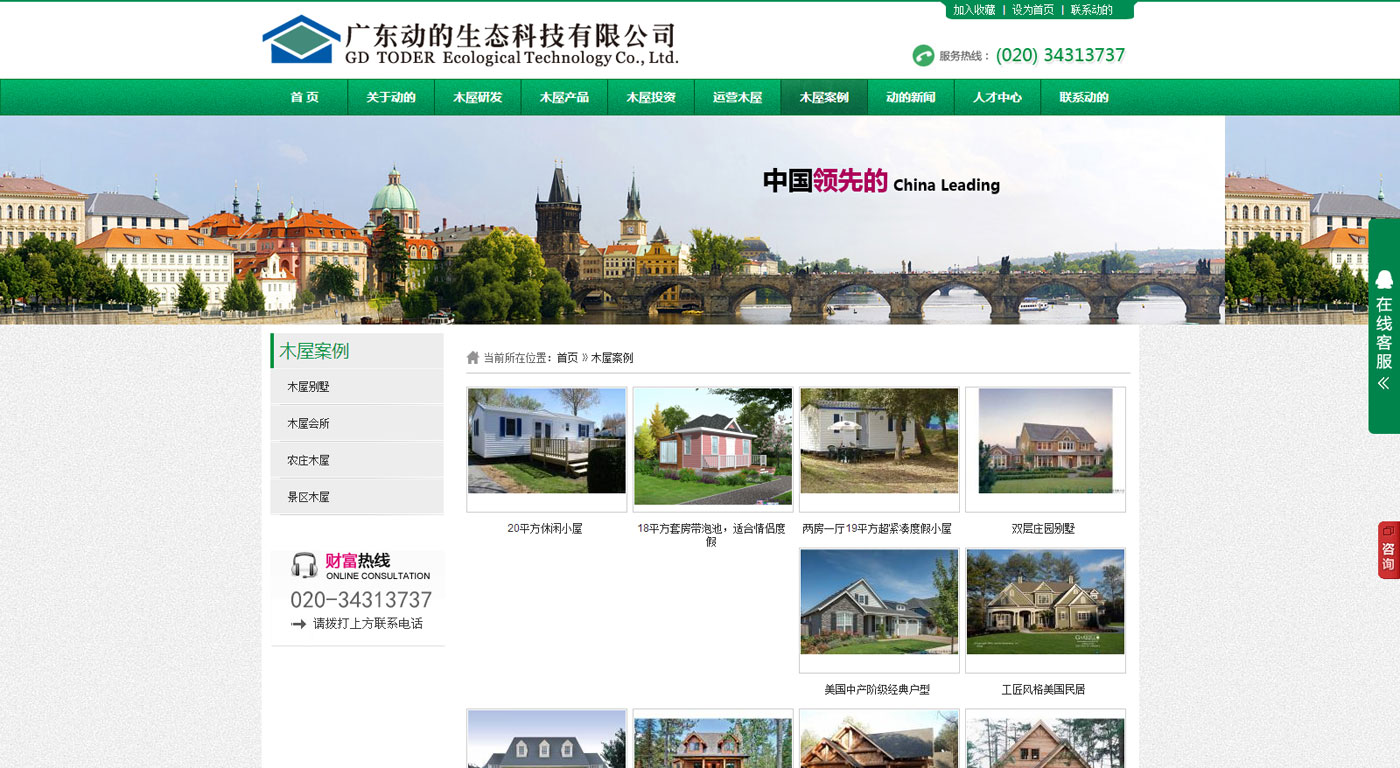The height and width of the screenshot is (768, 1400).
Task: Click the top-right 联系动的 link
Action: [1092, 10]
